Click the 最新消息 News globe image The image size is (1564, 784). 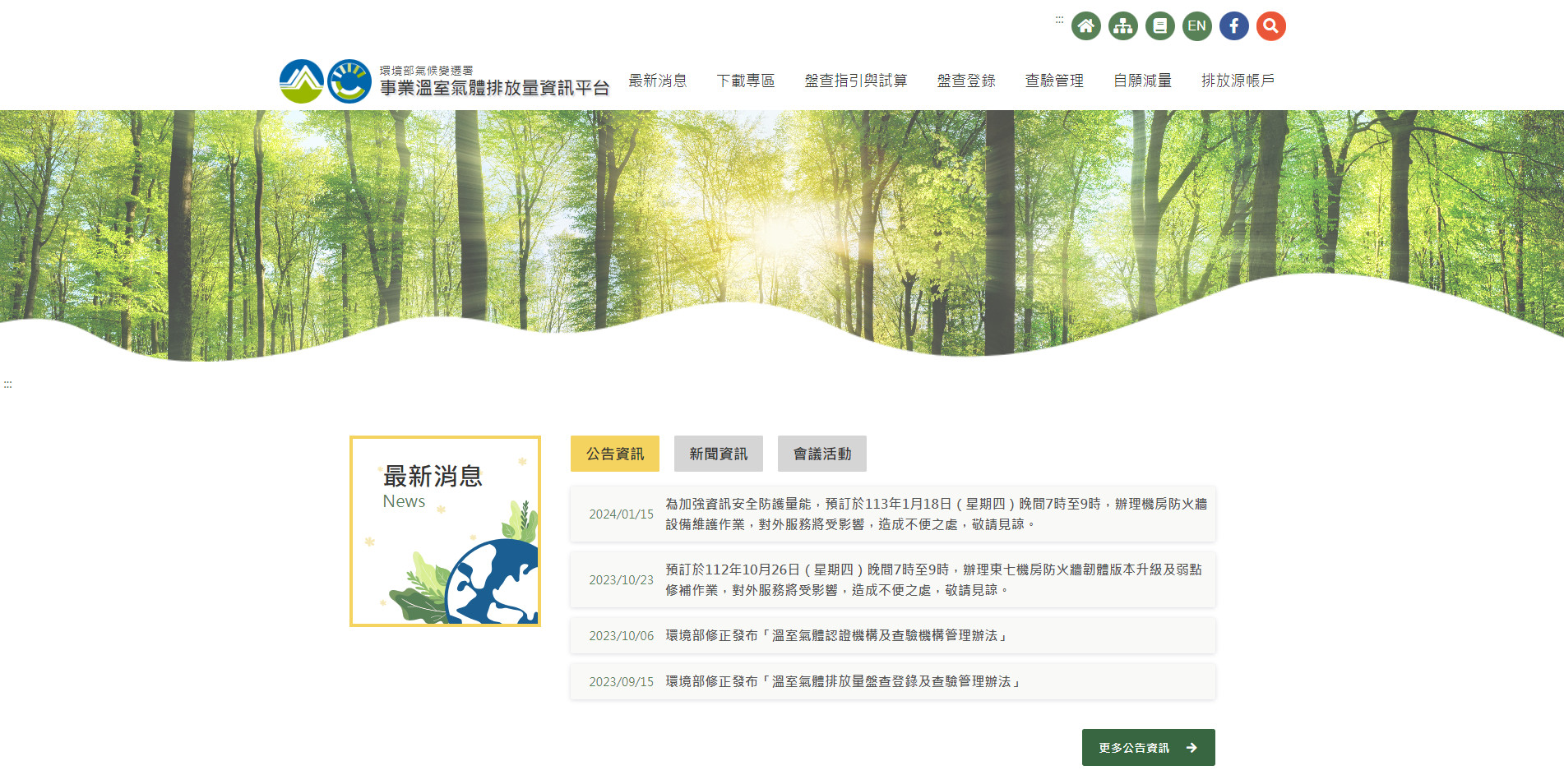pos(445,531)
